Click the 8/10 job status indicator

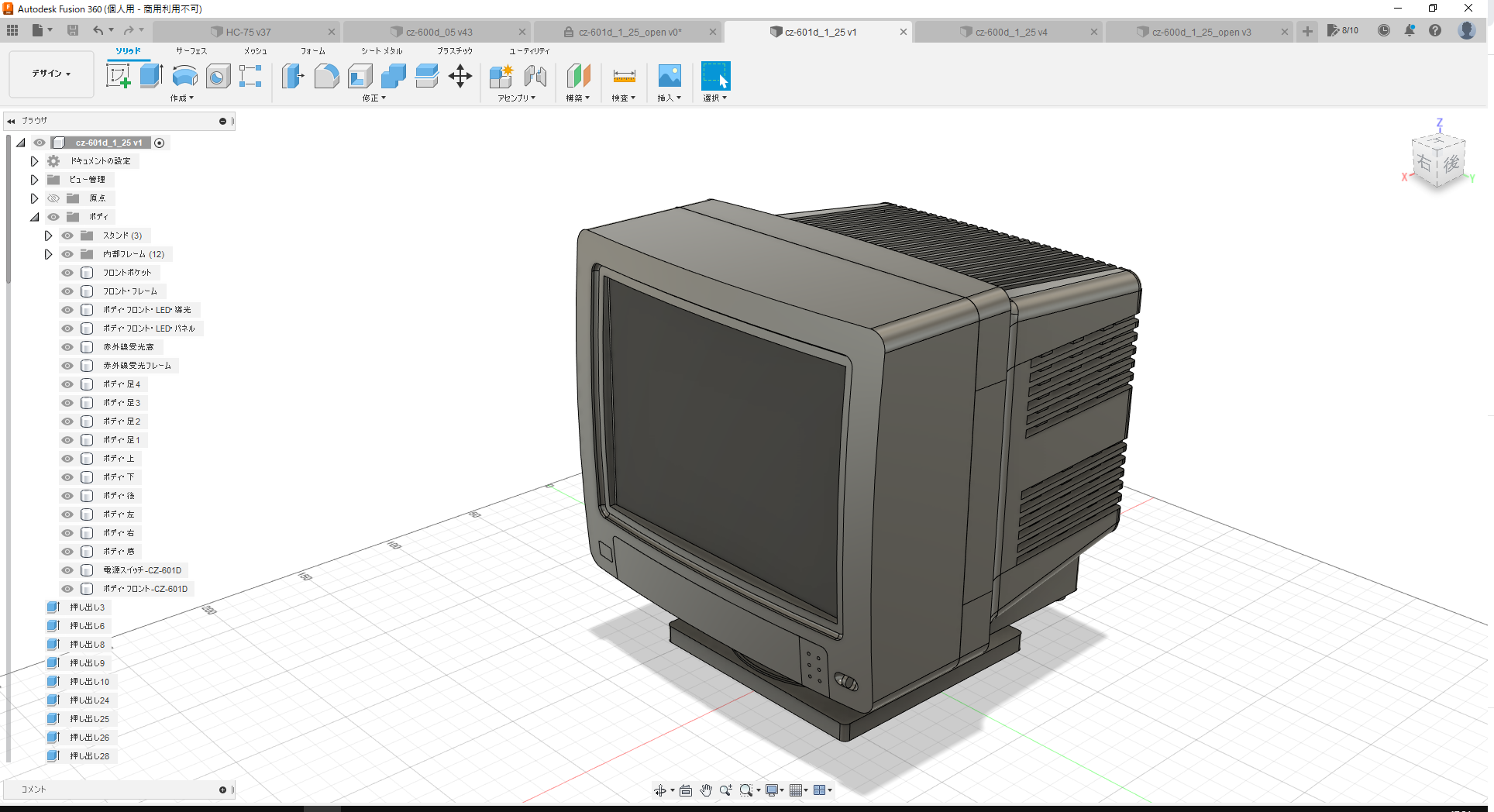click(x=1344, y=31)
